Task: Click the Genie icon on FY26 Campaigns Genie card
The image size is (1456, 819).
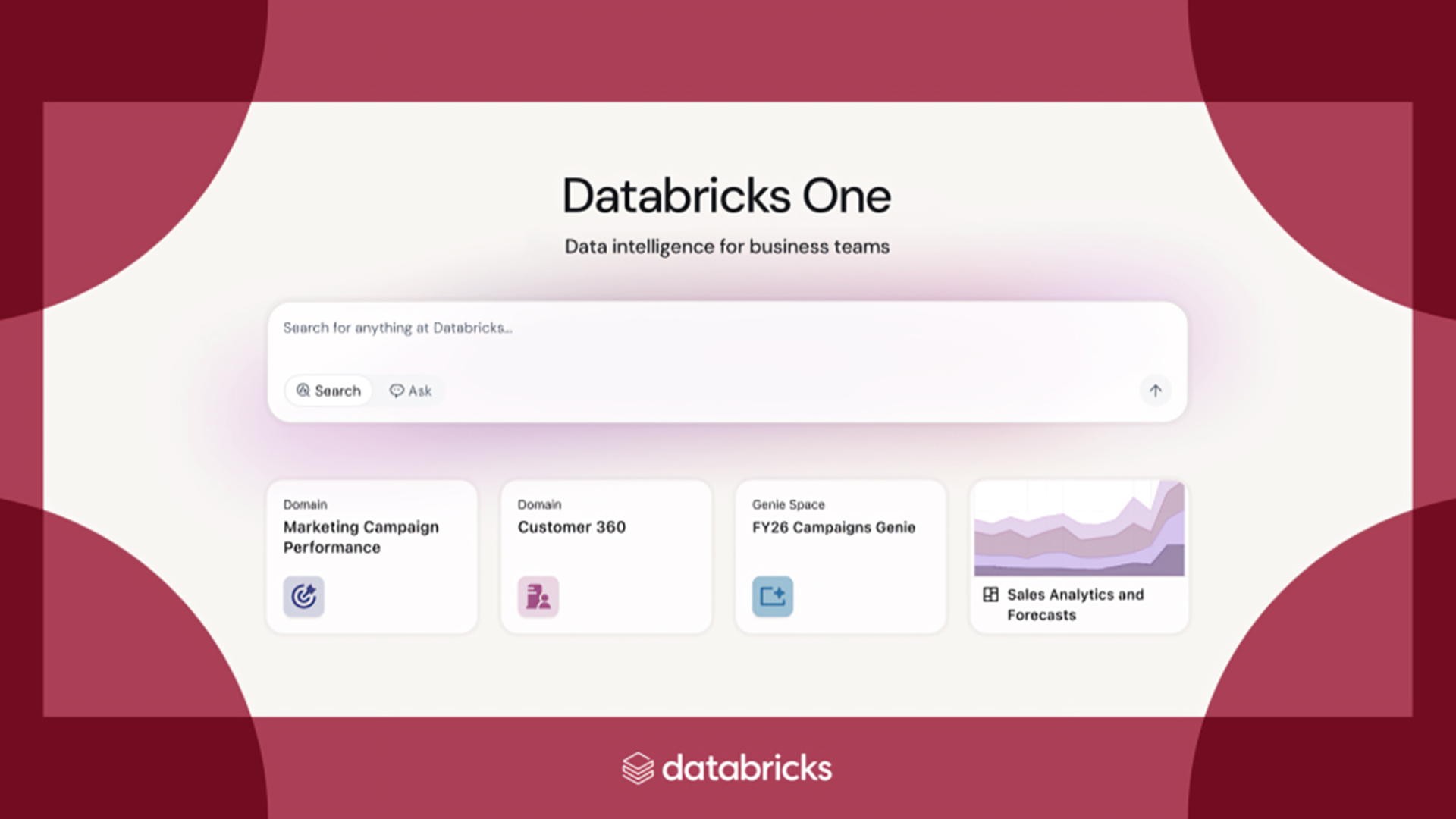Action: coord(772,597)
